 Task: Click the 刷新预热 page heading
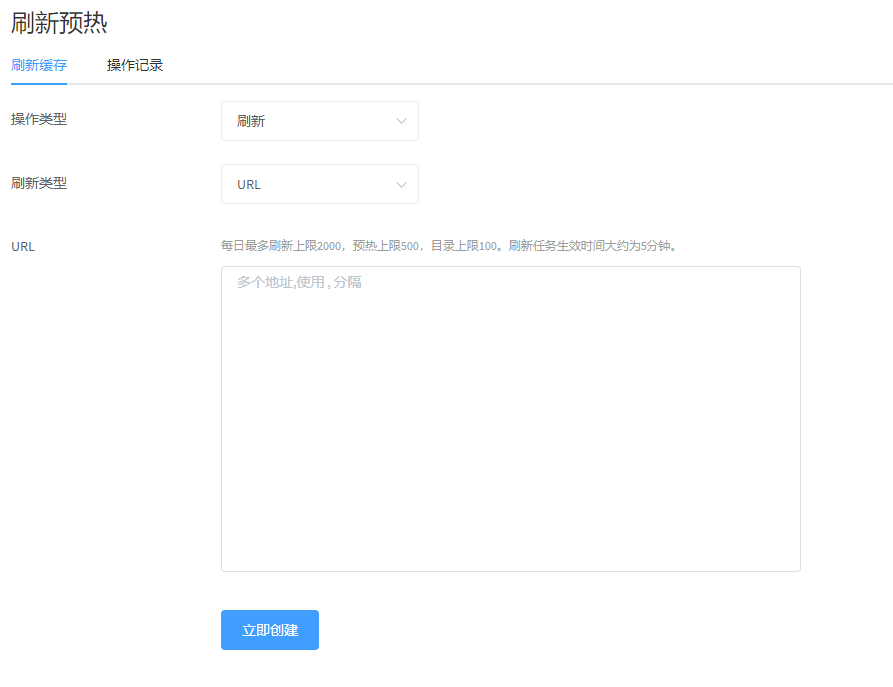(59, 22)
